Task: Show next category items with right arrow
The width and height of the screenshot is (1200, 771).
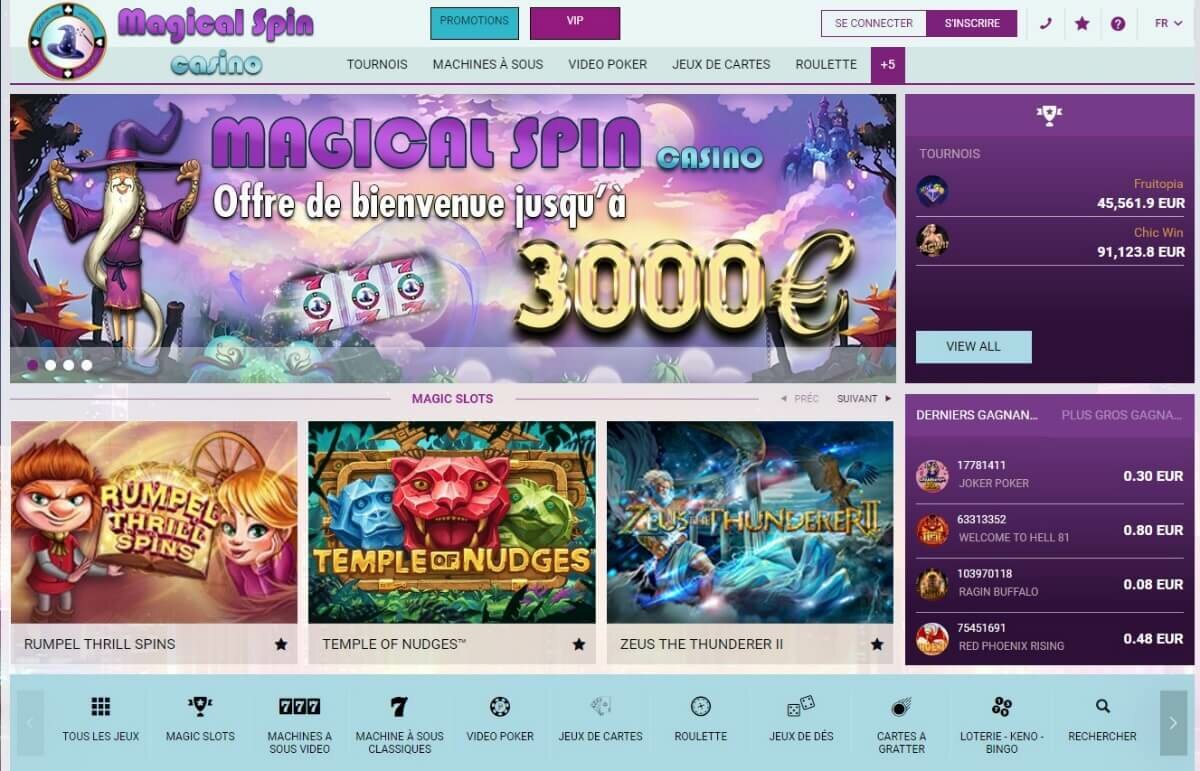Action: (1174, 721)
